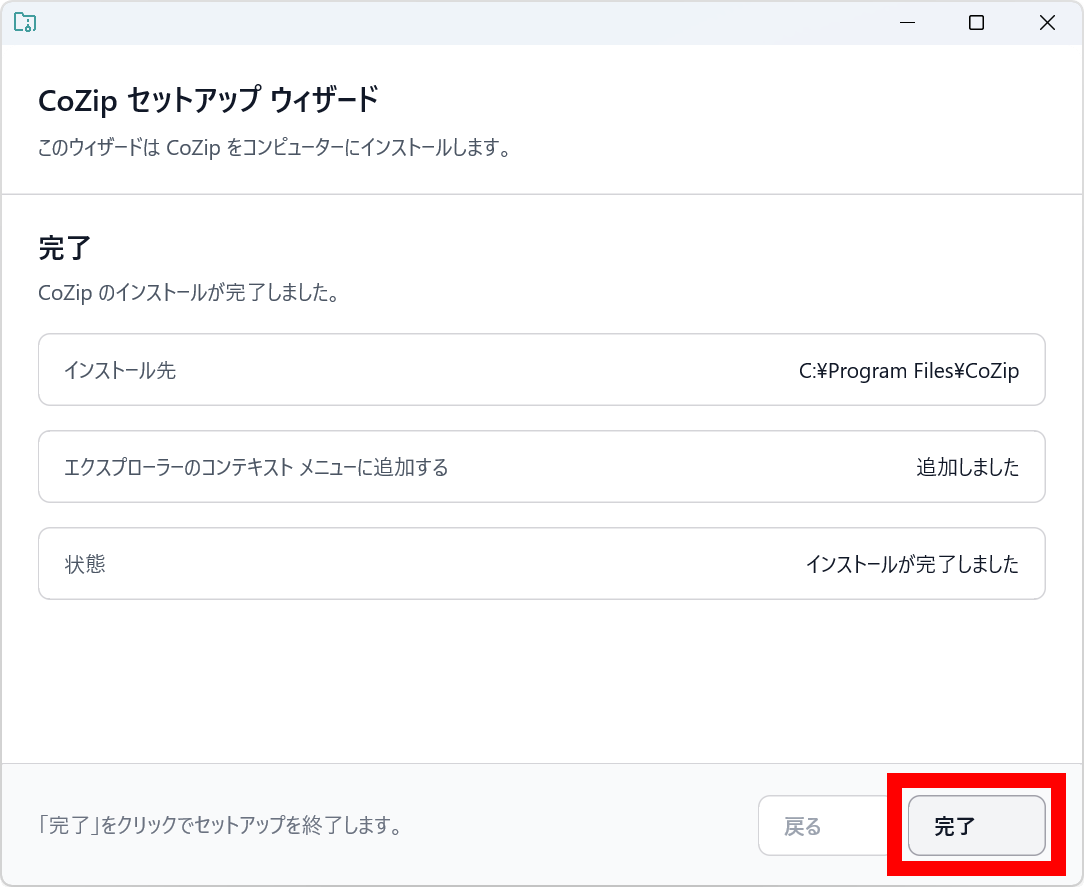Click the インストールが完了しました value in 状態 row
The height and width of the screenshot is (887, 1084).
click(x=912, y=564)
